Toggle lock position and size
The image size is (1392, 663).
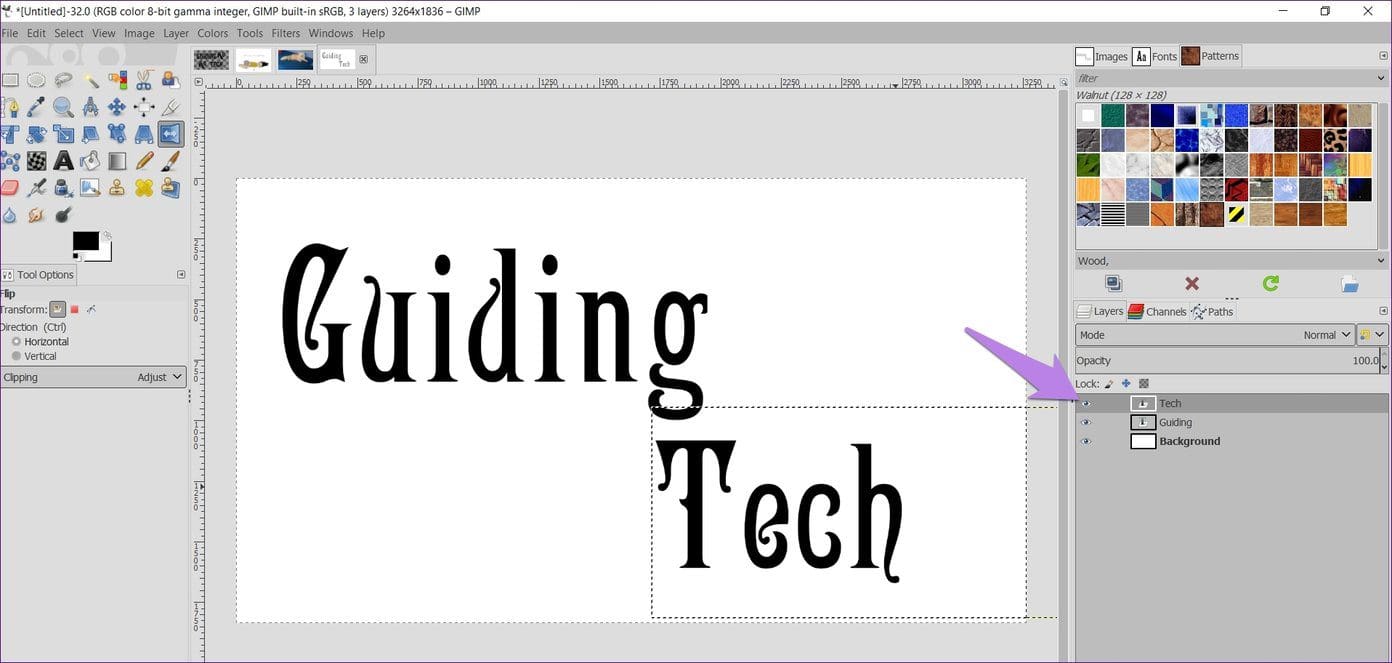1126,384
